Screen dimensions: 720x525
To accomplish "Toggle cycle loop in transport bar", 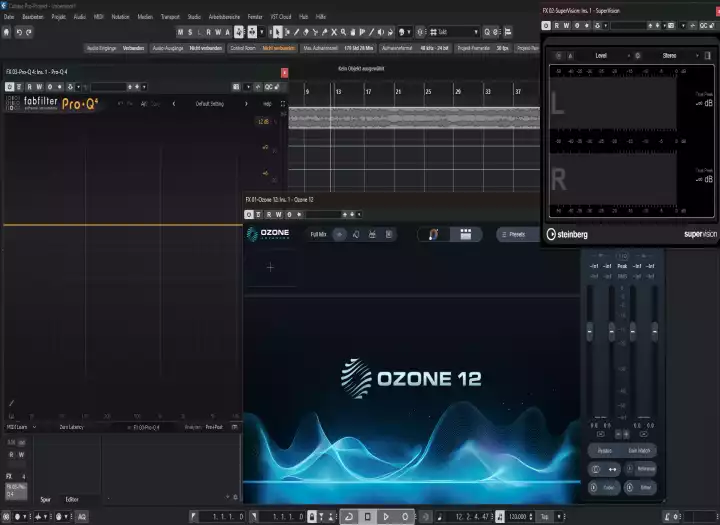I will point(349,517).
